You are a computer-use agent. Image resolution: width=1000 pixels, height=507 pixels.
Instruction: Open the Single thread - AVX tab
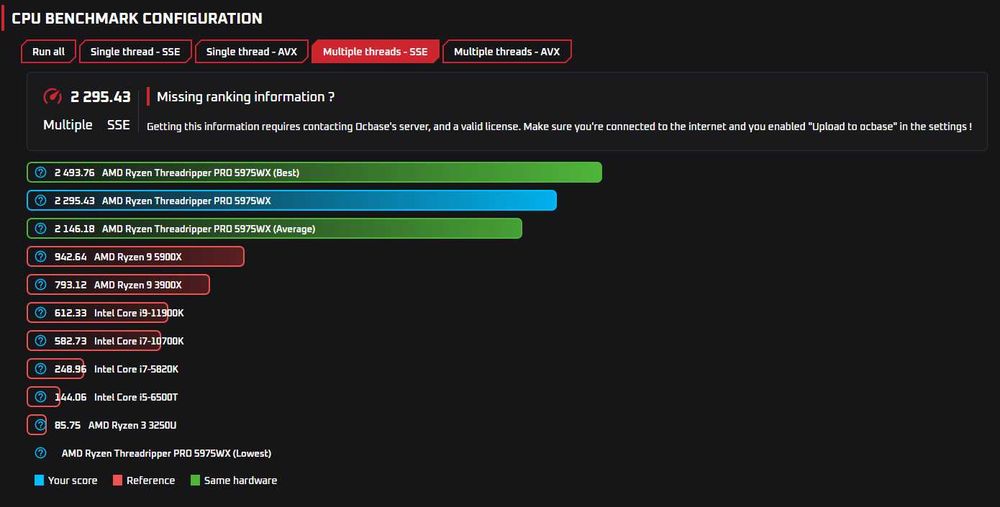pyautogui.click(x=251, y=52)
